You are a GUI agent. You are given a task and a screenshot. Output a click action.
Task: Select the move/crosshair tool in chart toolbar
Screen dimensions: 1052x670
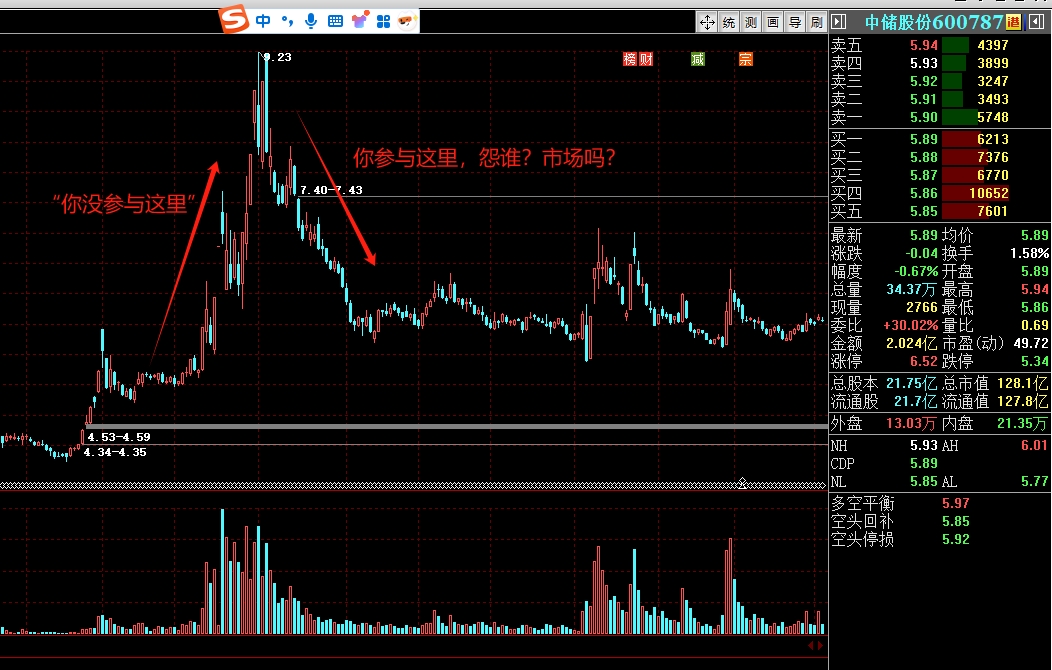coord(707,23)
